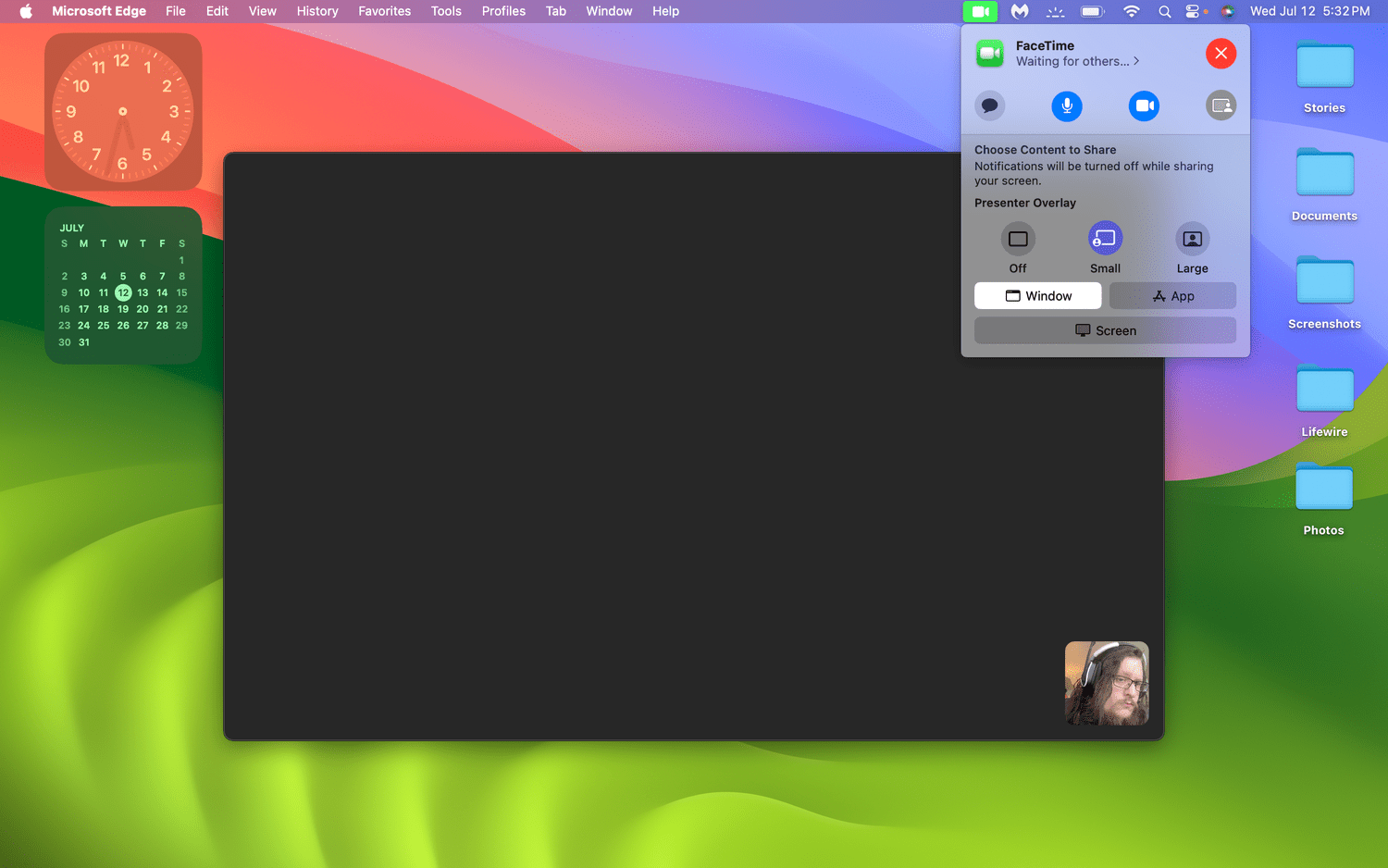
Task: Select the Small presenter overlay
Action: pos(1105,239)
